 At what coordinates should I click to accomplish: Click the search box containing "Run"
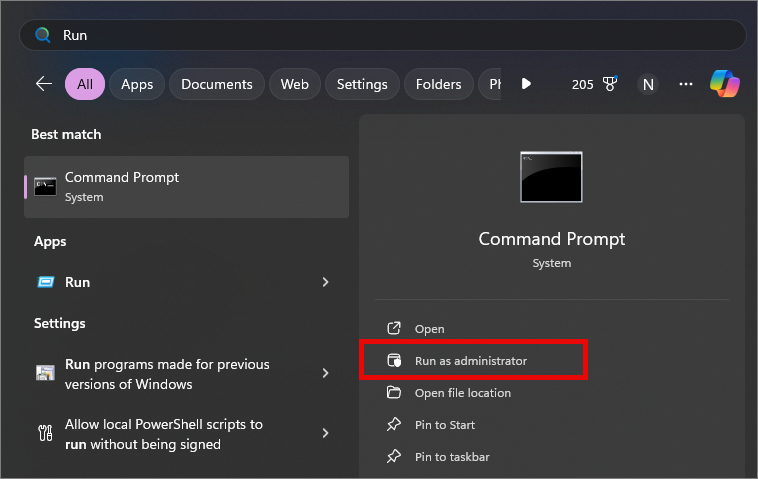coord(382,35)
